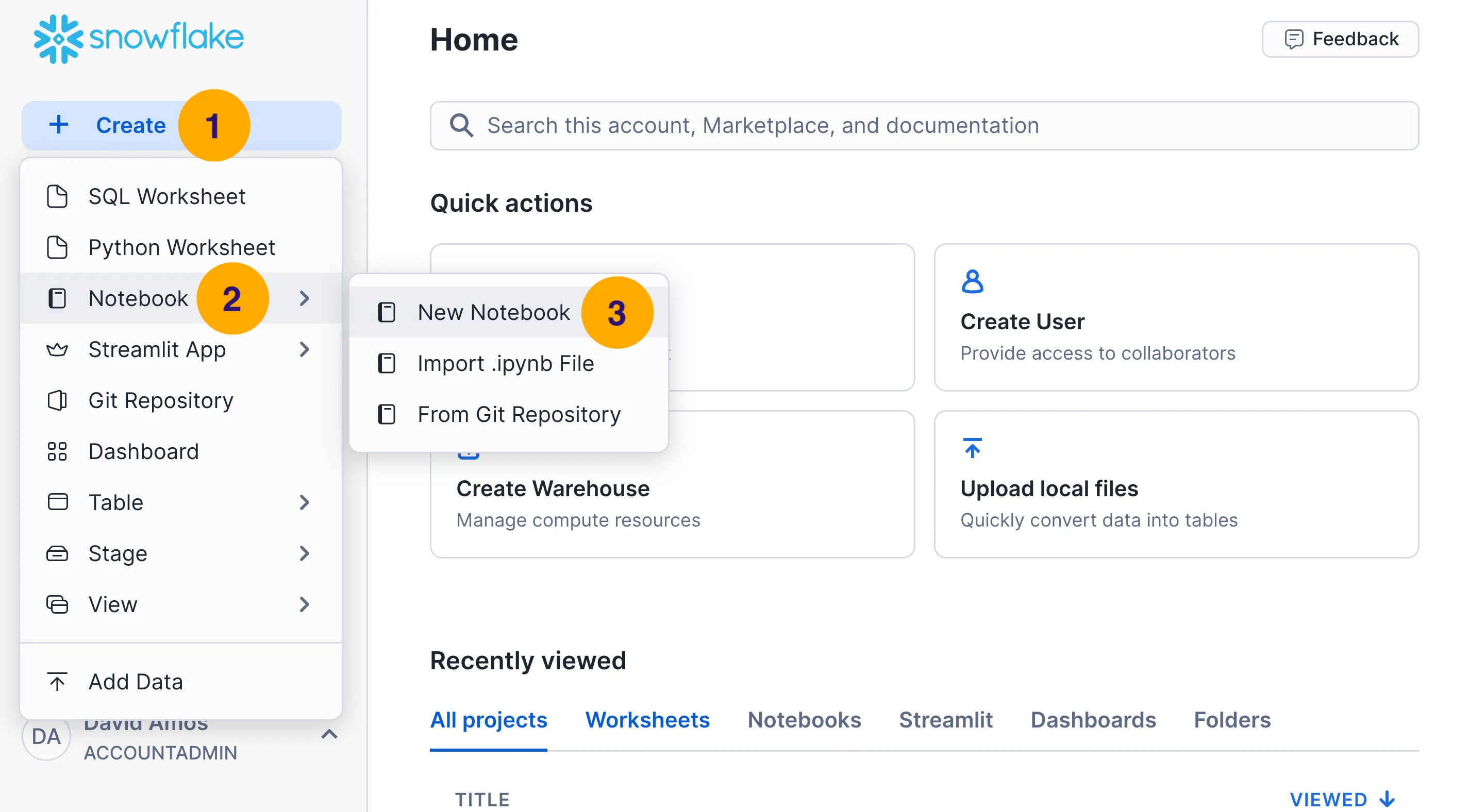Select Python Worksheet menu entry
This screenshot has height=812, width=1469.
[181, 247]
